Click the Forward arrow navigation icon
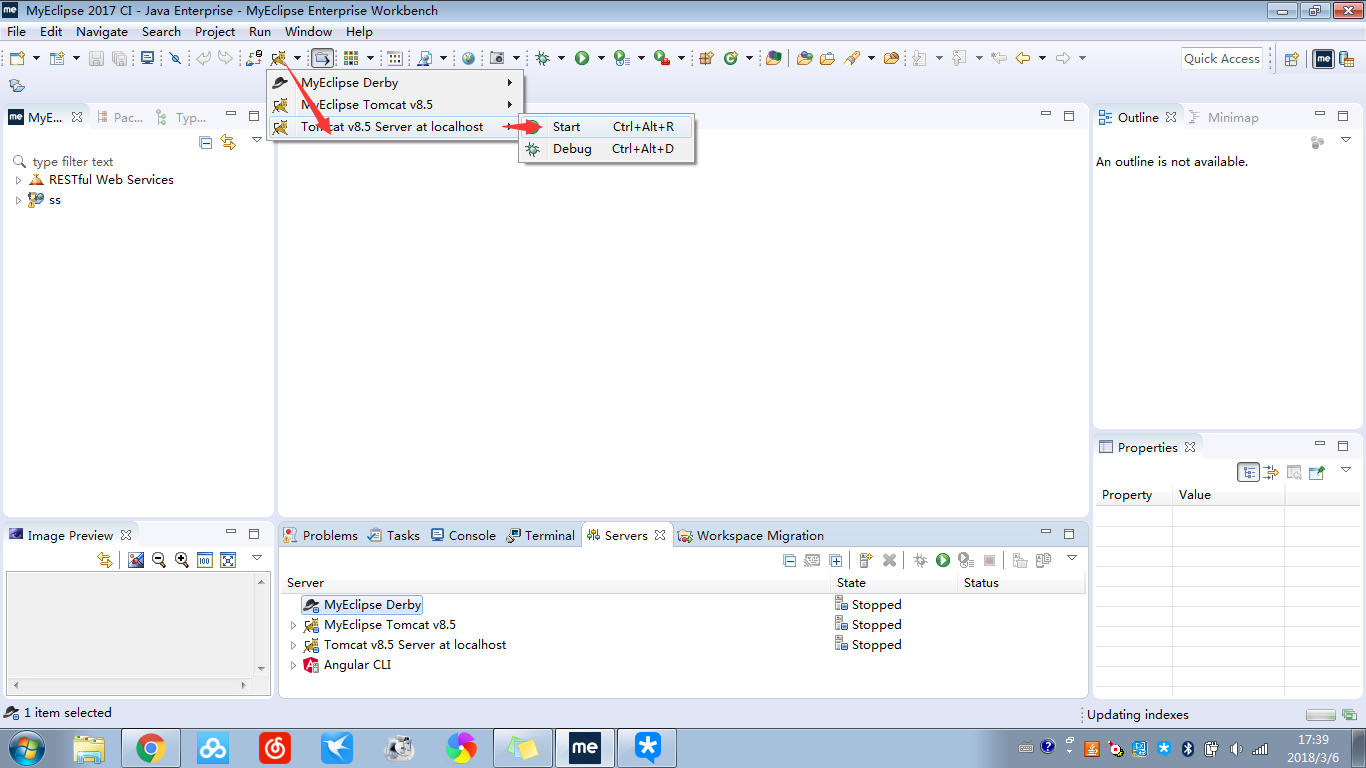The height and width of the screenshot is (768, 1366). [x=1063, y=59]
